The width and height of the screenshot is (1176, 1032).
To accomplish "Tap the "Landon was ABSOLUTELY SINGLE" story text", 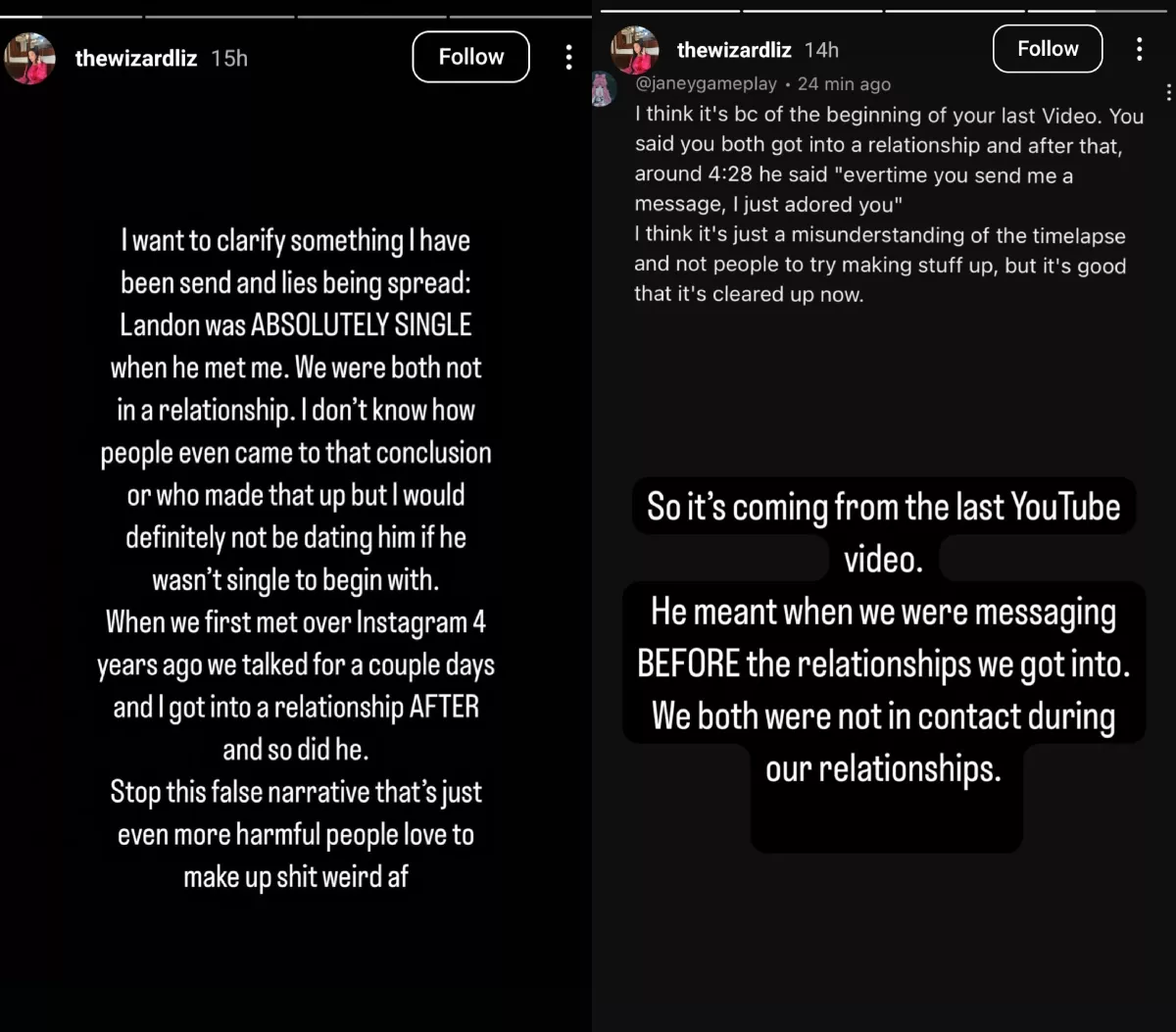I will [x=295, y=324].
